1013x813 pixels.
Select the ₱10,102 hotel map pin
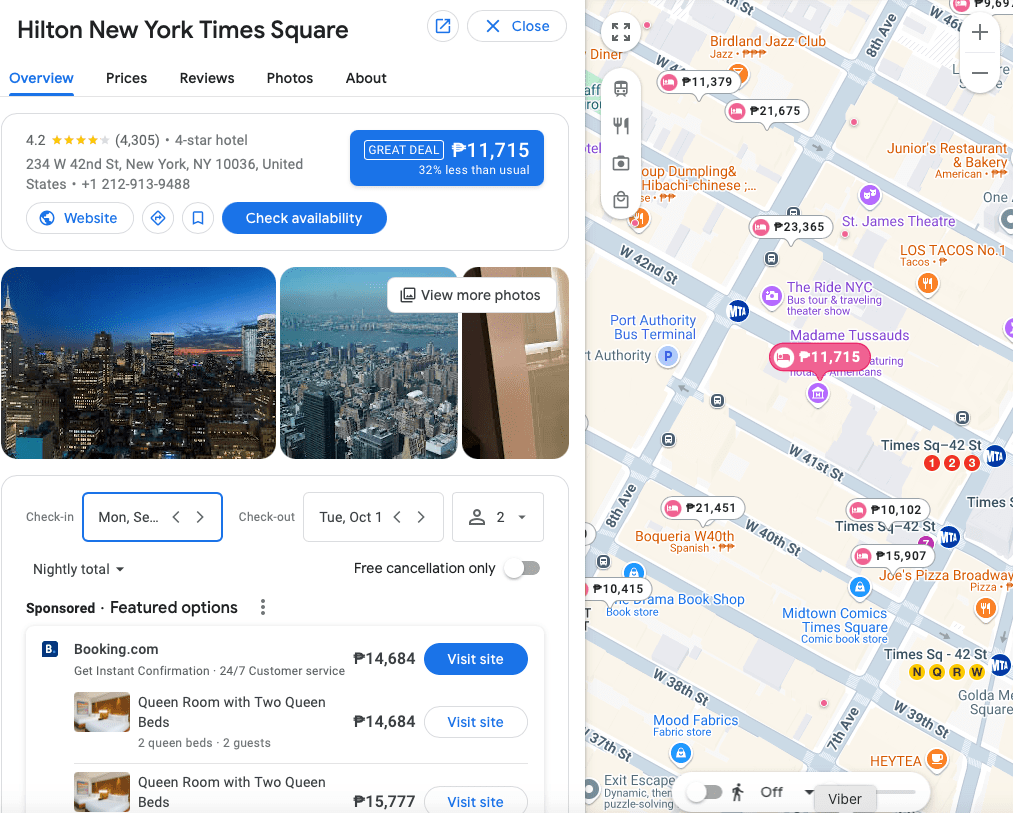tap(888, 510)
